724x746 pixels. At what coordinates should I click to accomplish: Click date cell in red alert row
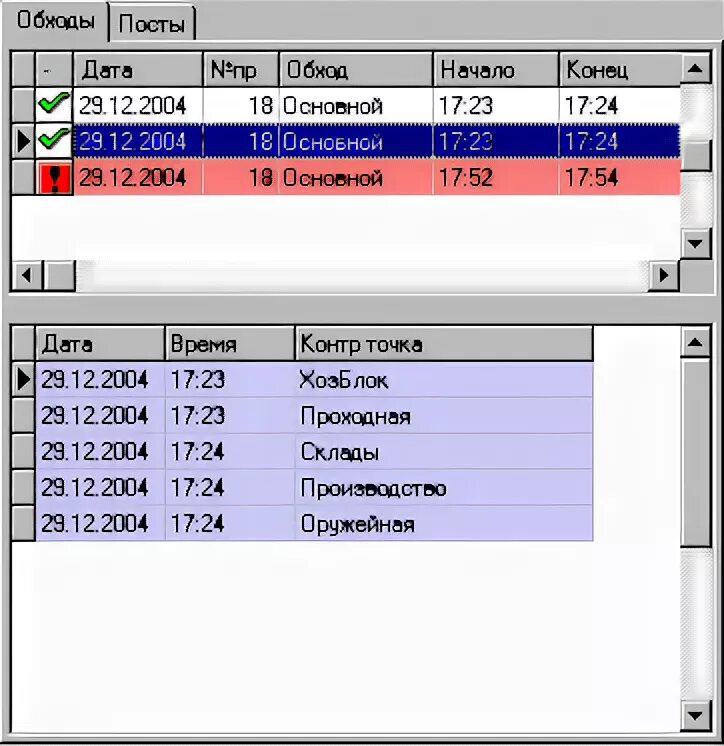138,177
